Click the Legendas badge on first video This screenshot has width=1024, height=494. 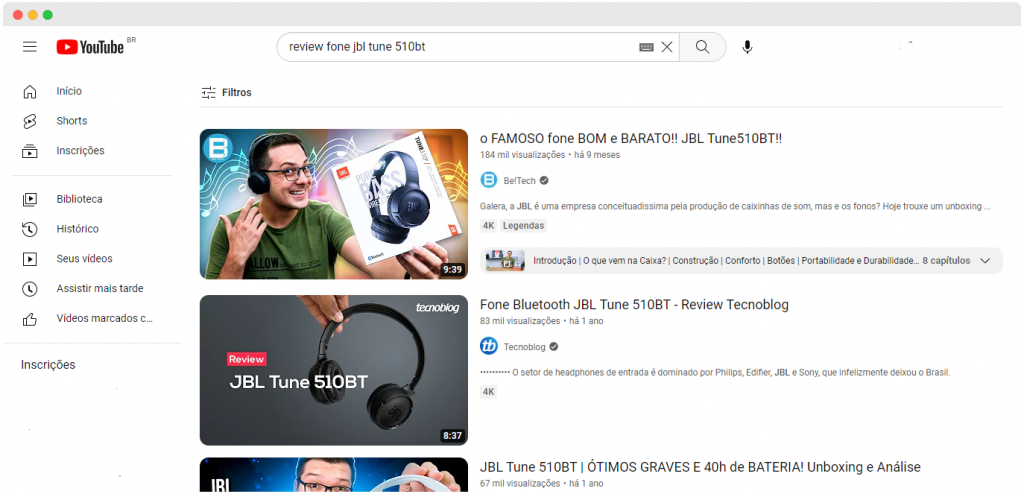[x=524, y=226]
